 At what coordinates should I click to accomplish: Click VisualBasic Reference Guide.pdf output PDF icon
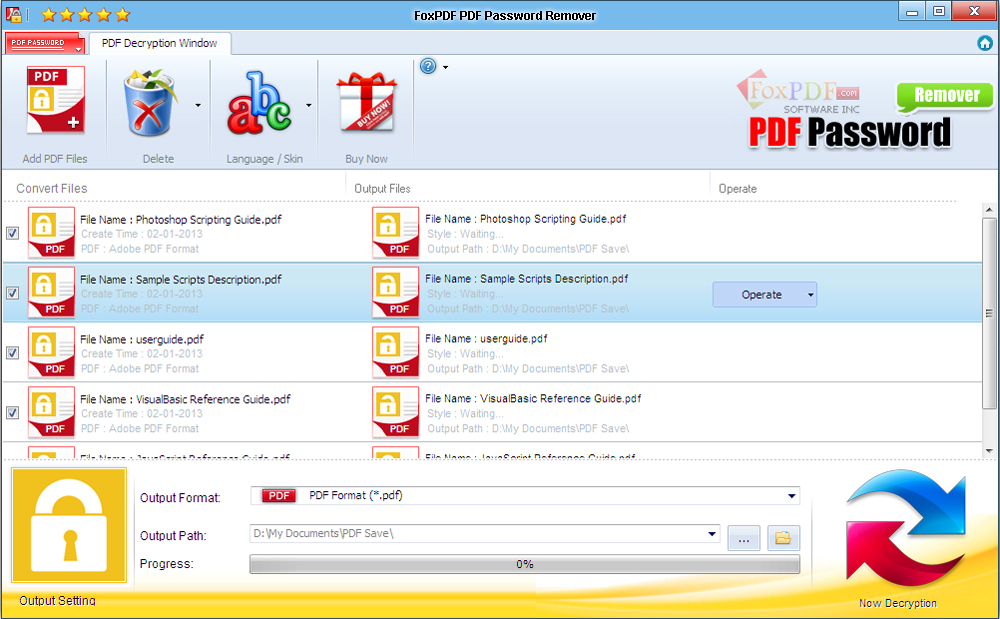pyautogui.click(x=395, y=412)
